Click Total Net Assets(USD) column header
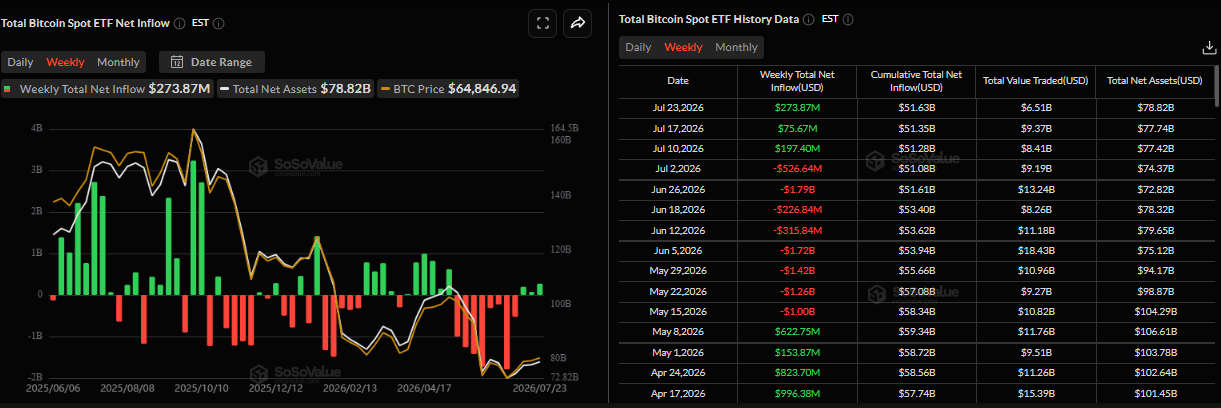Viewport: 1221px width, 408px height. (x=1154, y=80)
